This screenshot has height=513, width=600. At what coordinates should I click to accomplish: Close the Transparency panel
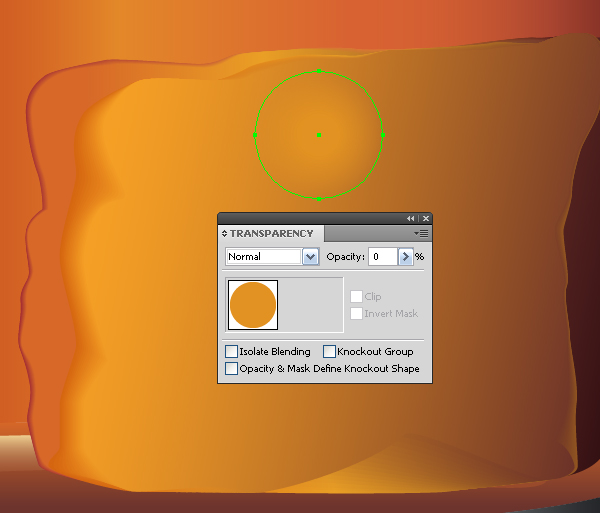click(426, 218)
